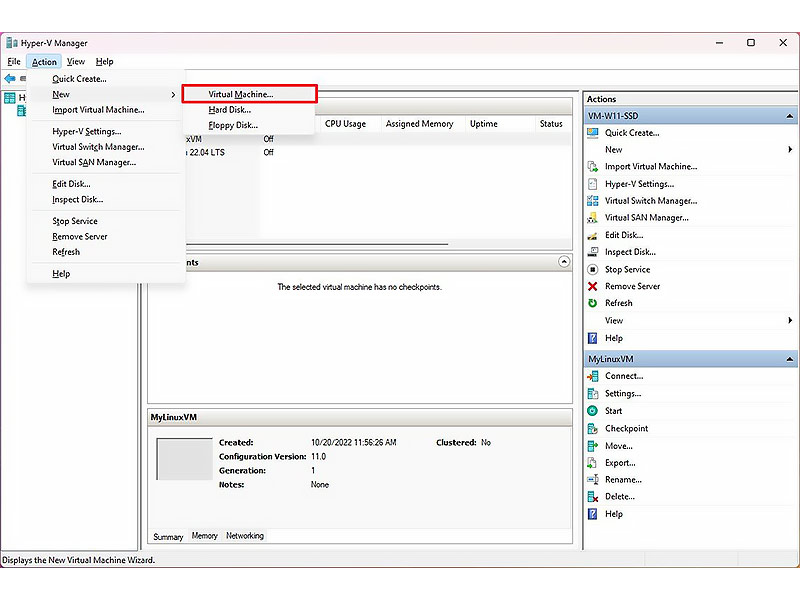Click the Quick Create icon in Actions pane
This screenshot has height=600, width=800.
click(592, 133)
